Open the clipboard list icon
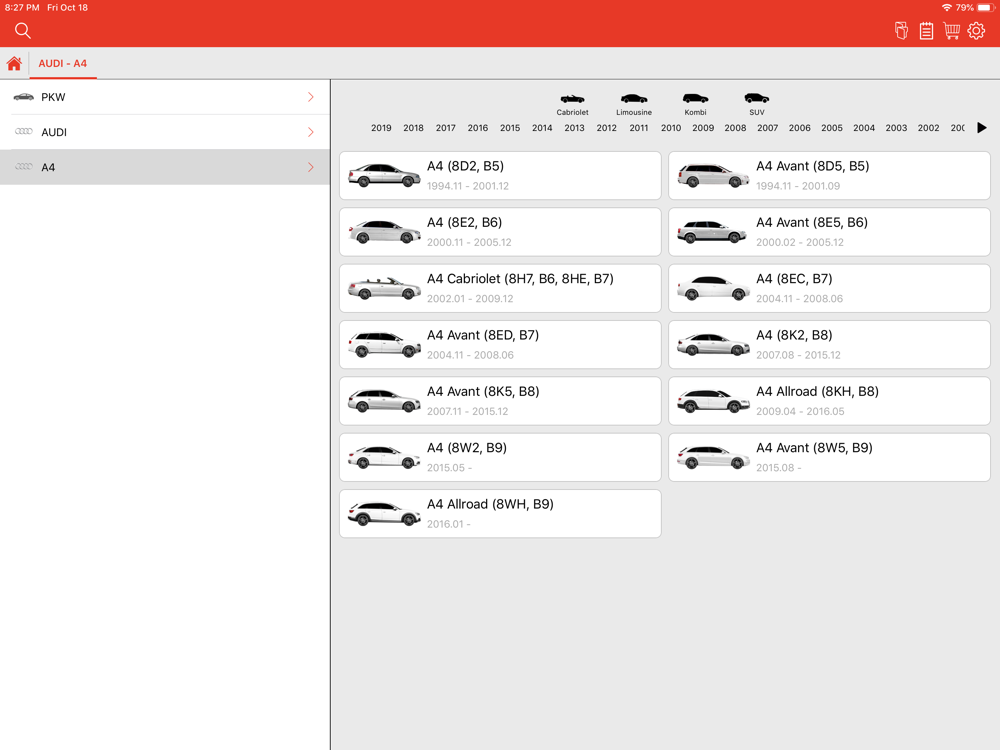This screenshot has width=1000, height=750. [x=926, y=31]
